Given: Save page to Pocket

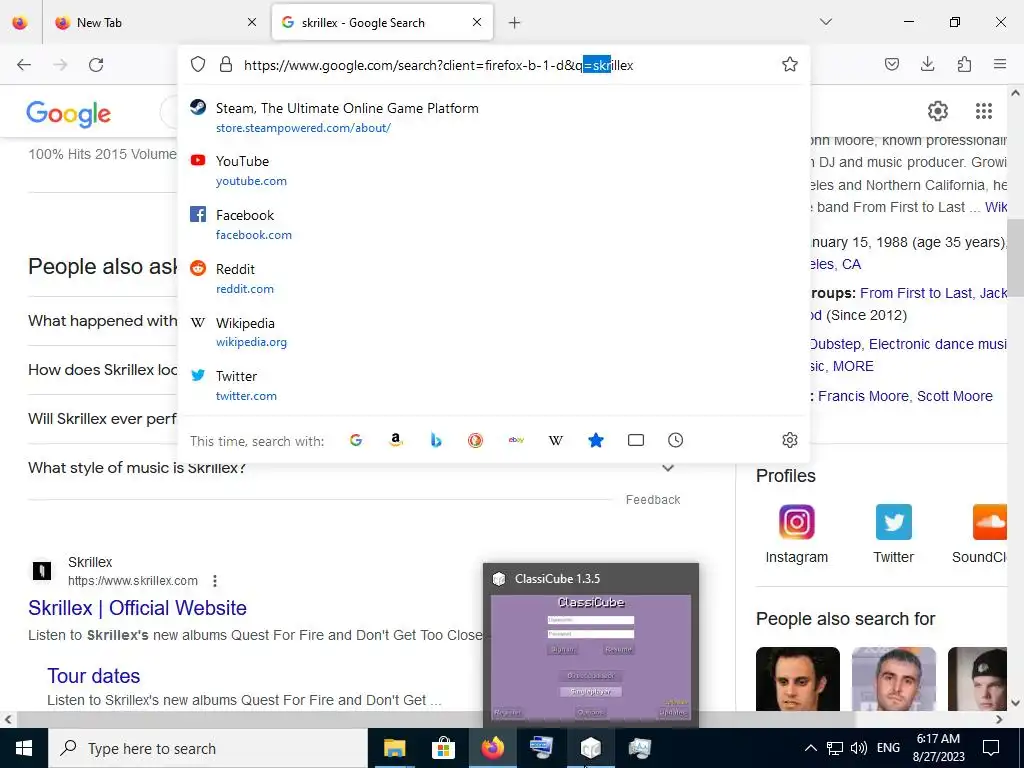Looking at the screenshot, I should (x=891, y=64).
